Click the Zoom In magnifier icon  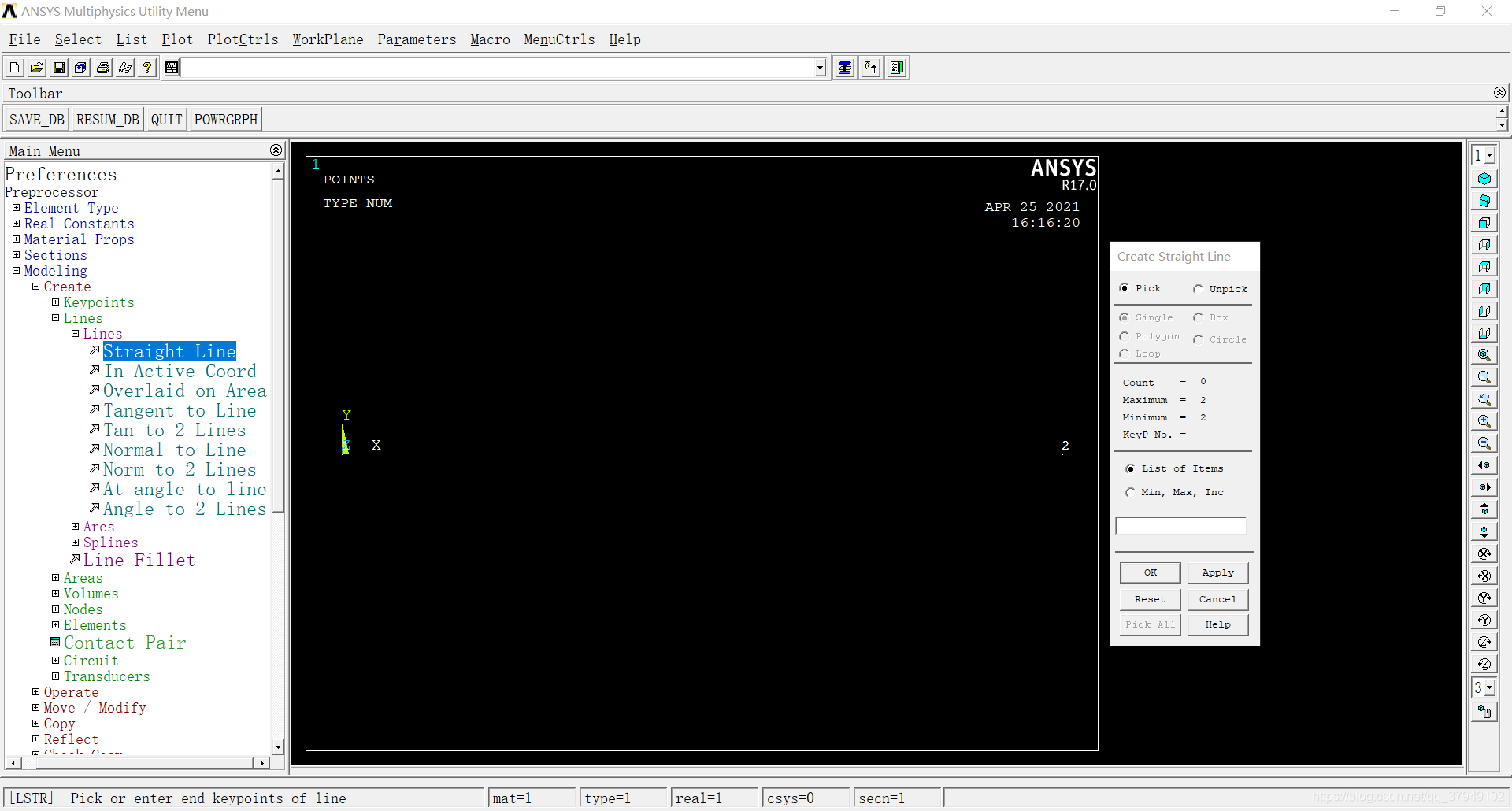pyautogui.click(x=1484, y=421)
